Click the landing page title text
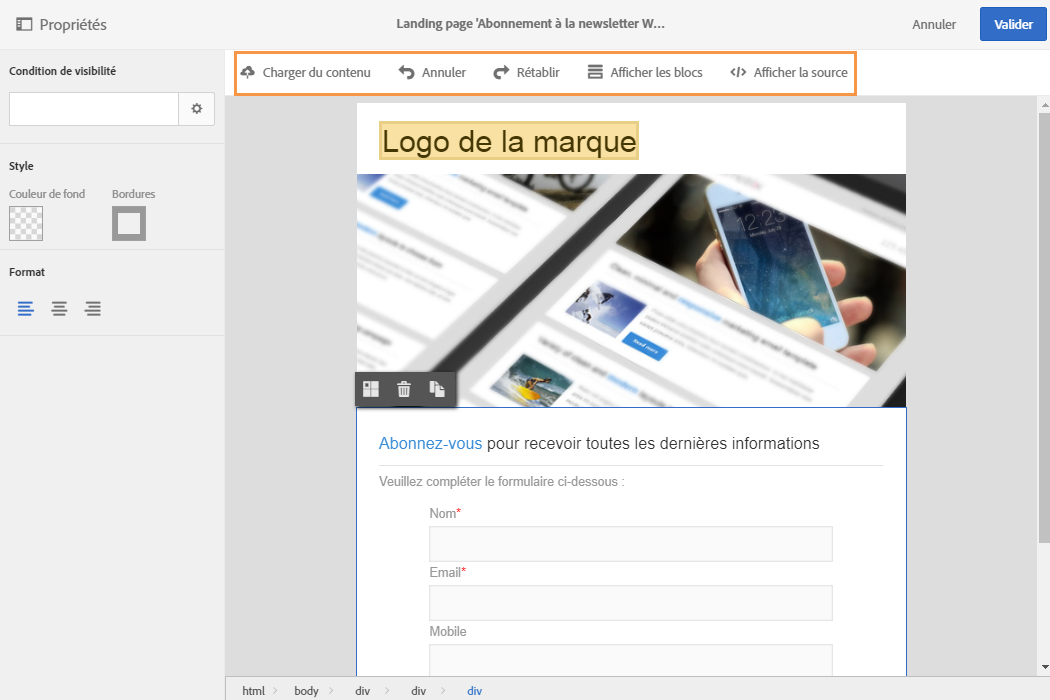The height and width of the screenshot is (700, 1050). pos(530,23)
